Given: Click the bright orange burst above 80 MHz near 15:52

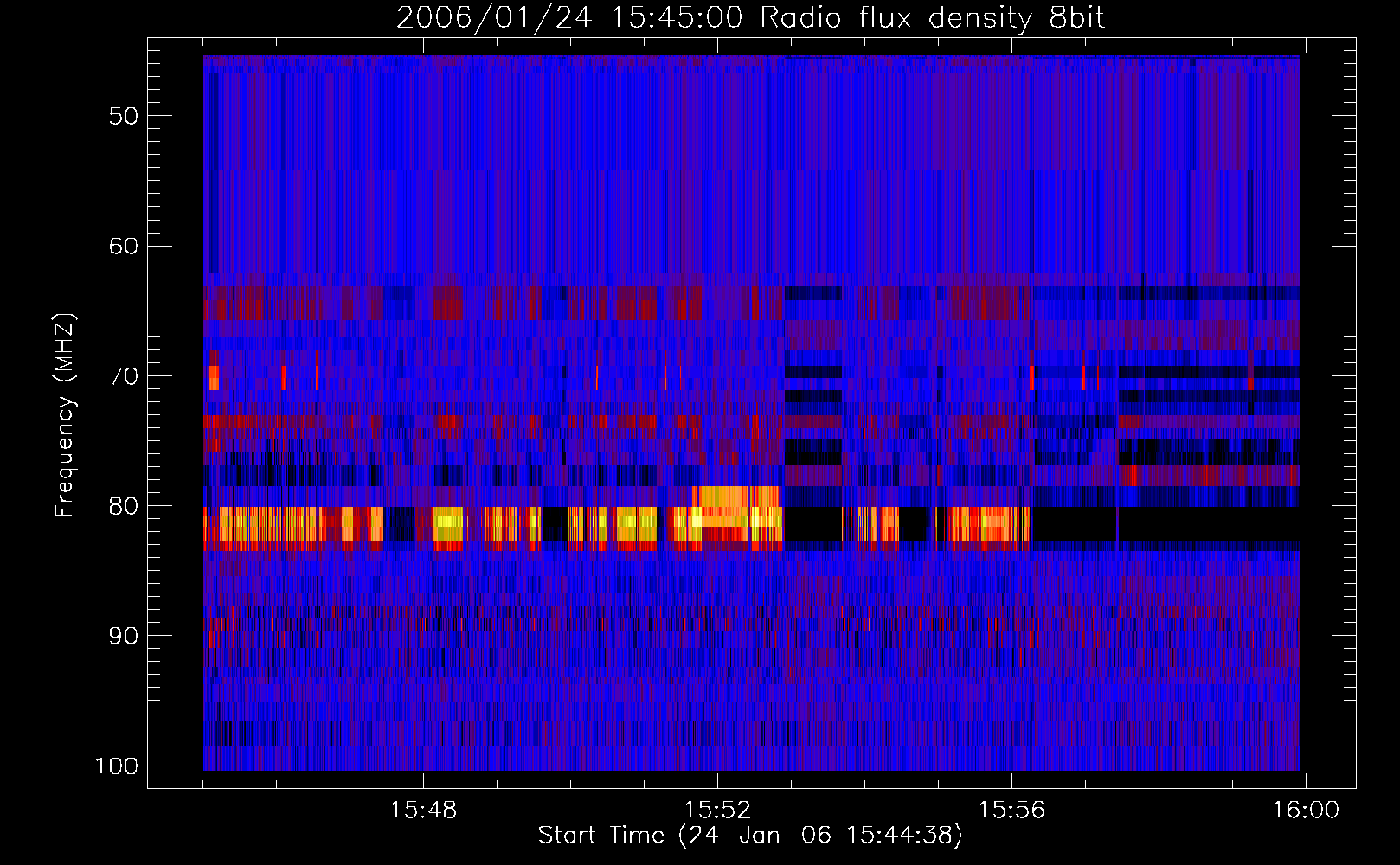Looking at the screenshot, I should [x=735, y=497].
